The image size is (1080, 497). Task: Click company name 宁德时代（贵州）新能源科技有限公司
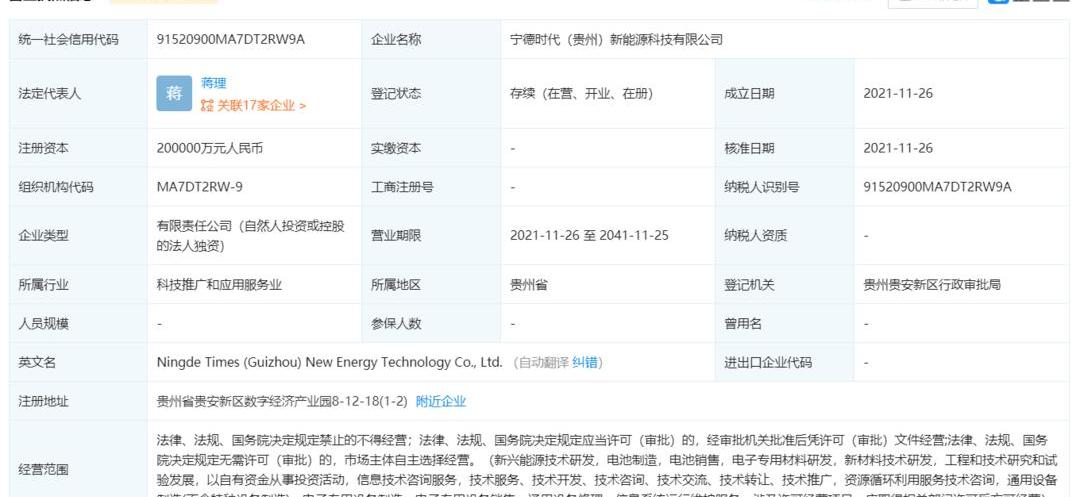point(616,39)
